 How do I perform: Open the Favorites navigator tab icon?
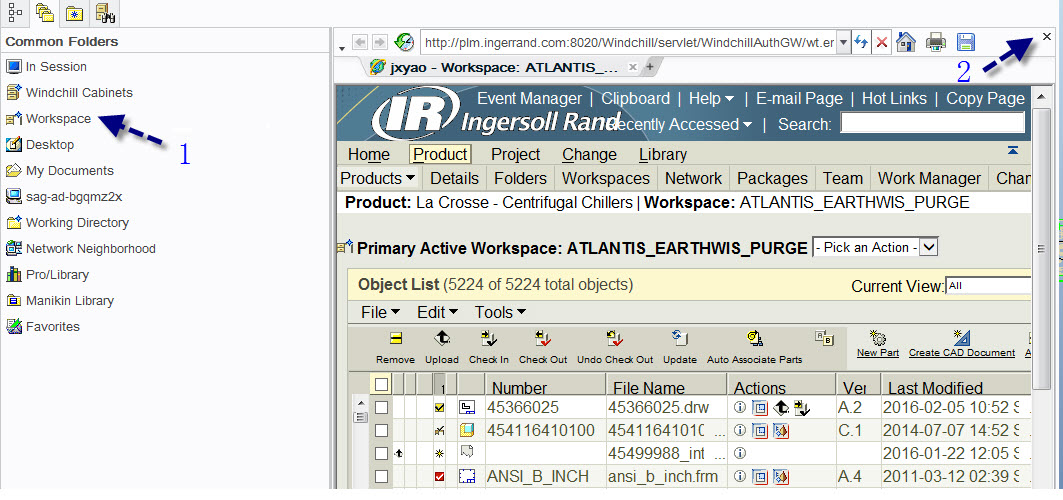74,12
